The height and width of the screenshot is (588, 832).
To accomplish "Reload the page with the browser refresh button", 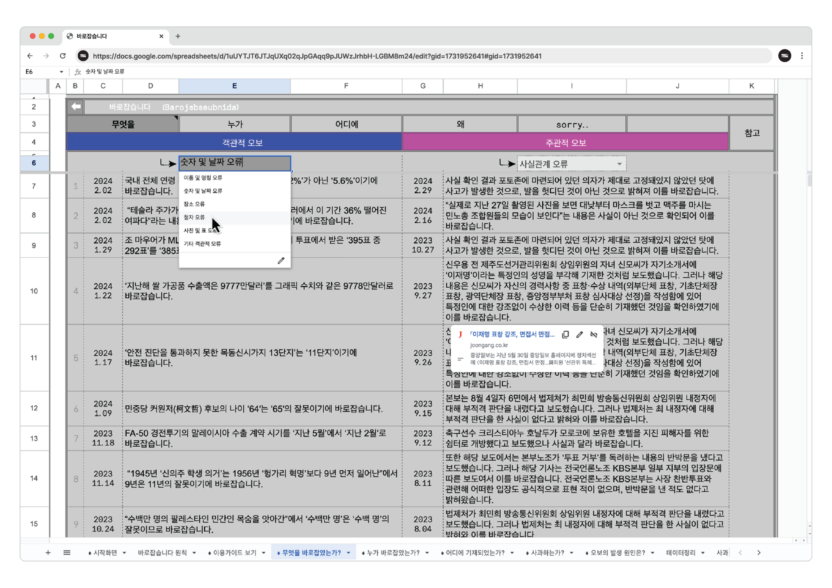I will point(63,56).
